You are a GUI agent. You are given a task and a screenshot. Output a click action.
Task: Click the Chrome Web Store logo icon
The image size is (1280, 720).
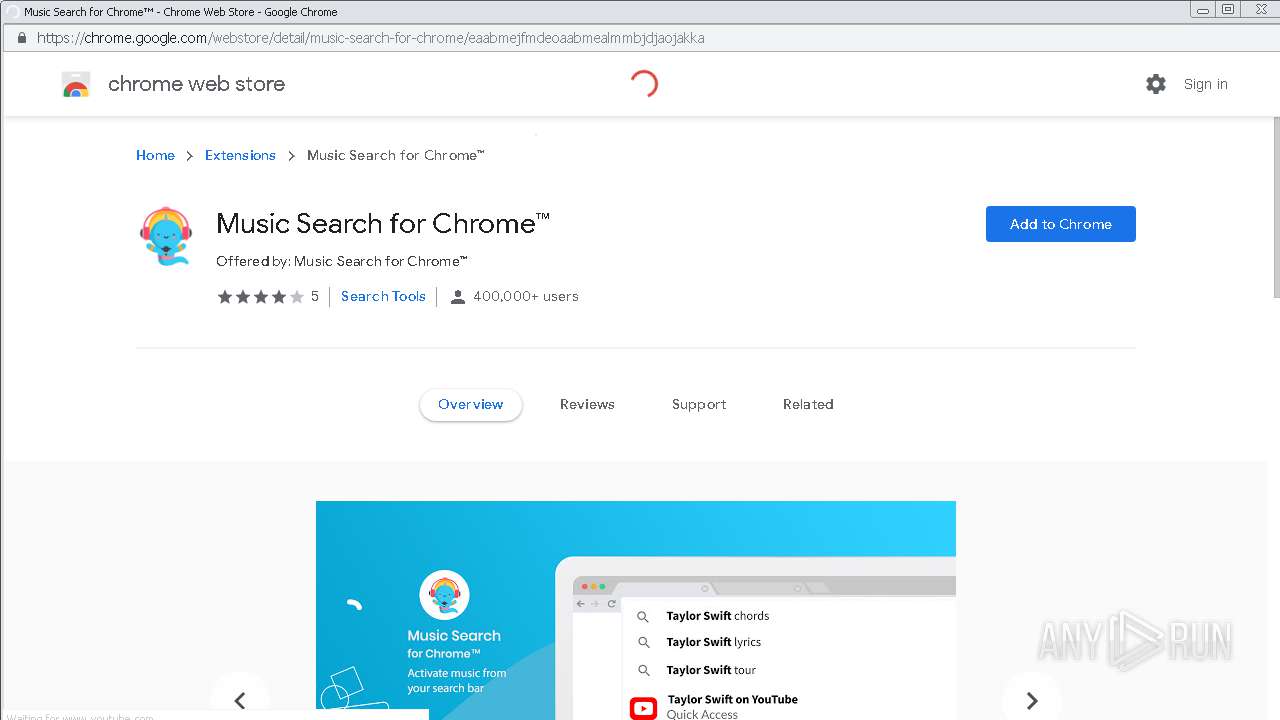tap(76, 84)
